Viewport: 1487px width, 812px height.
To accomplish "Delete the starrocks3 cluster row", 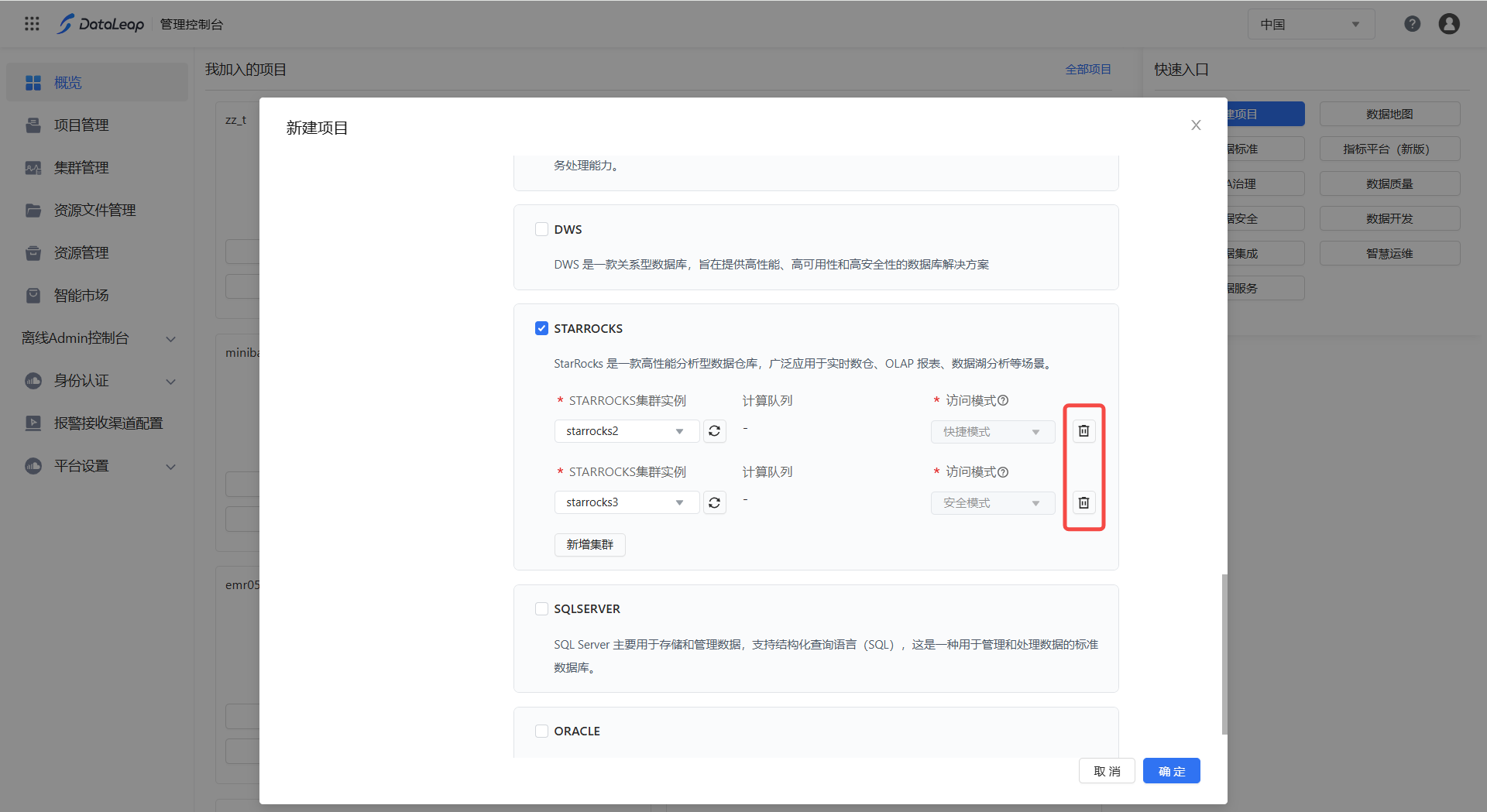I will click(1083, 502).
